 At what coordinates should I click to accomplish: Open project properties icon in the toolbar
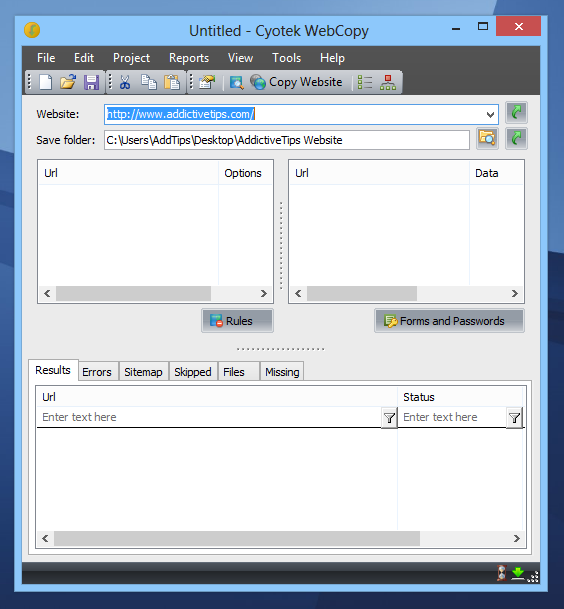tap(207, 82)
